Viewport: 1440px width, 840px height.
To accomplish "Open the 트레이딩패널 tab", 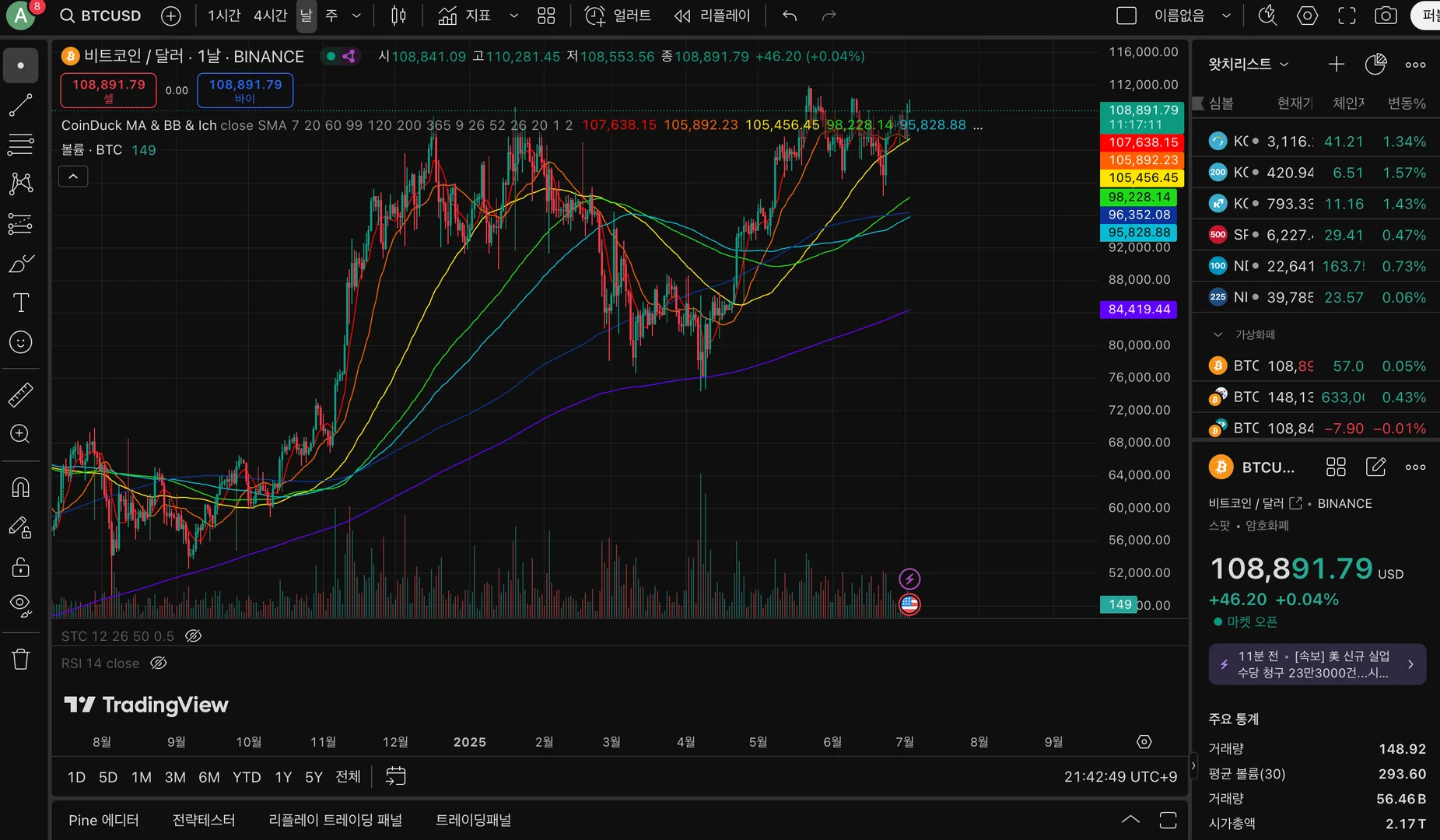I will coord(474,821).
